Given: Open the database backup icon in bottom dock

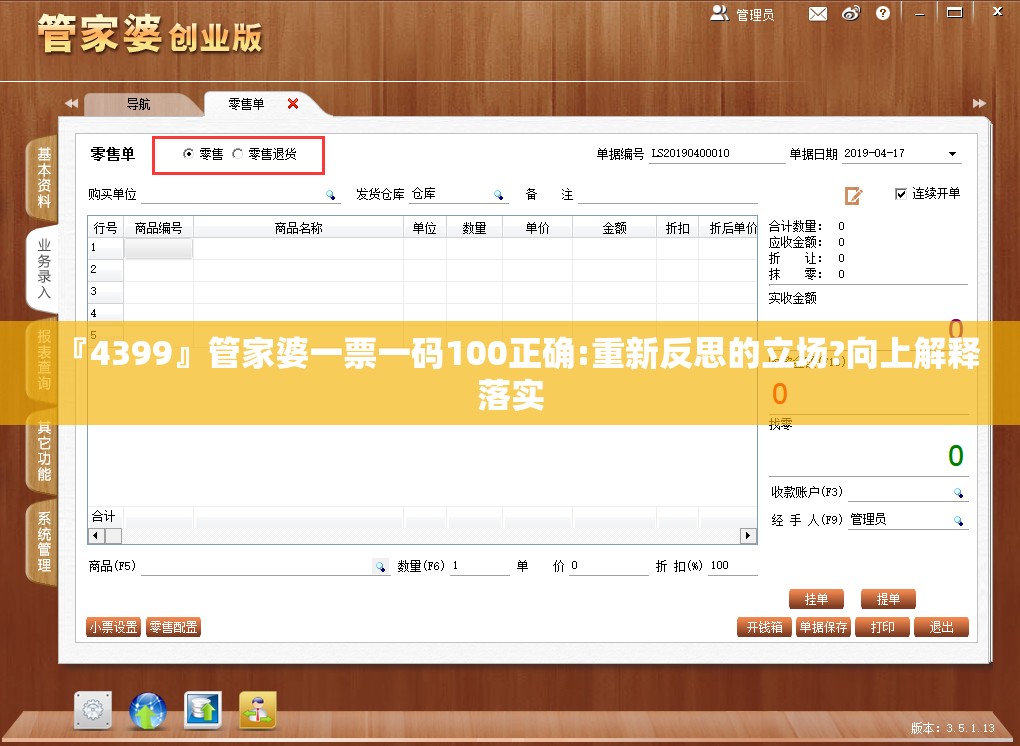Looking at the screenshot, I should coord(203,709).
